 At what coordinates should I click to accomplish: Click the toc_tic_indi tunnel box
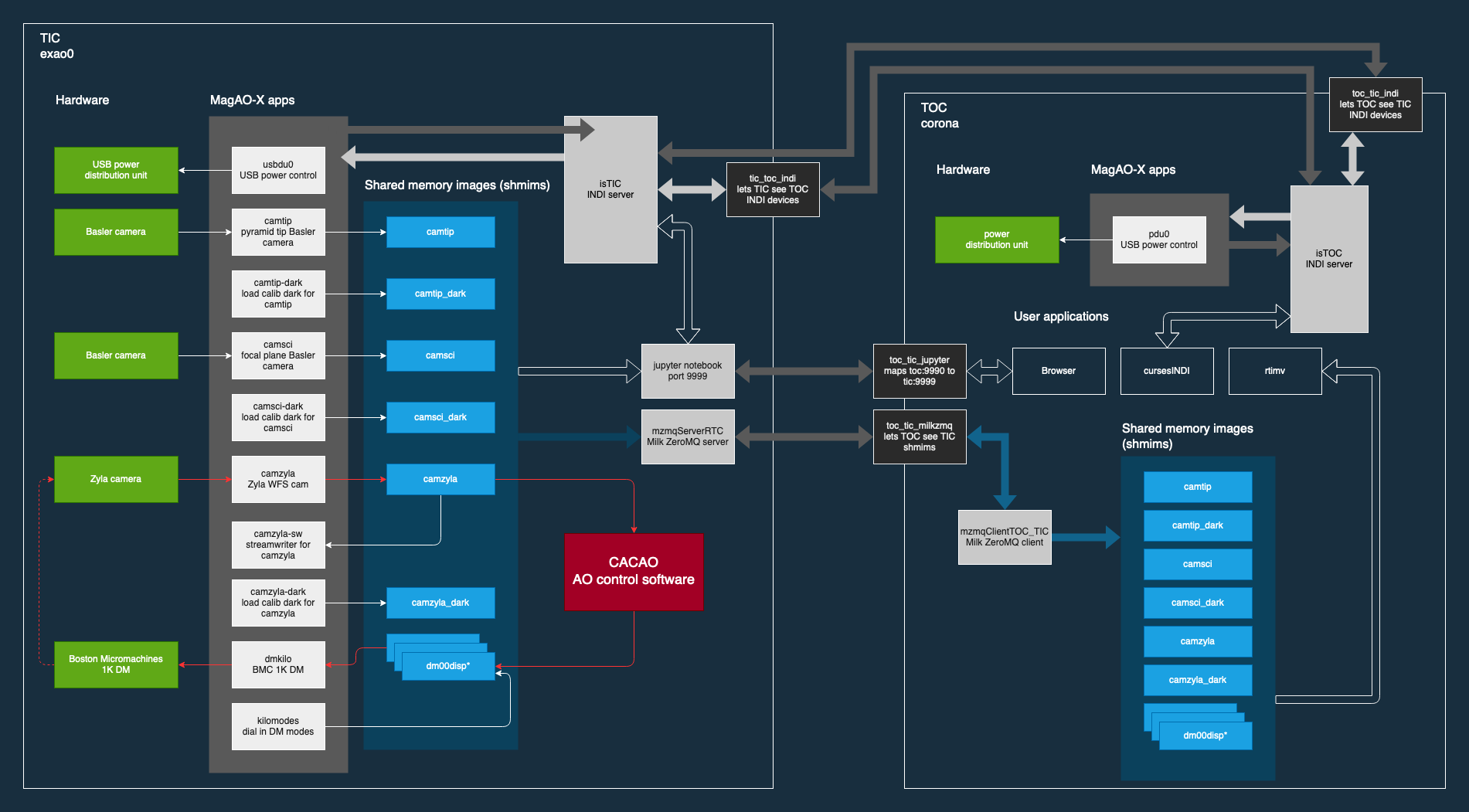pyautogui.click(x=1375, y=104)
